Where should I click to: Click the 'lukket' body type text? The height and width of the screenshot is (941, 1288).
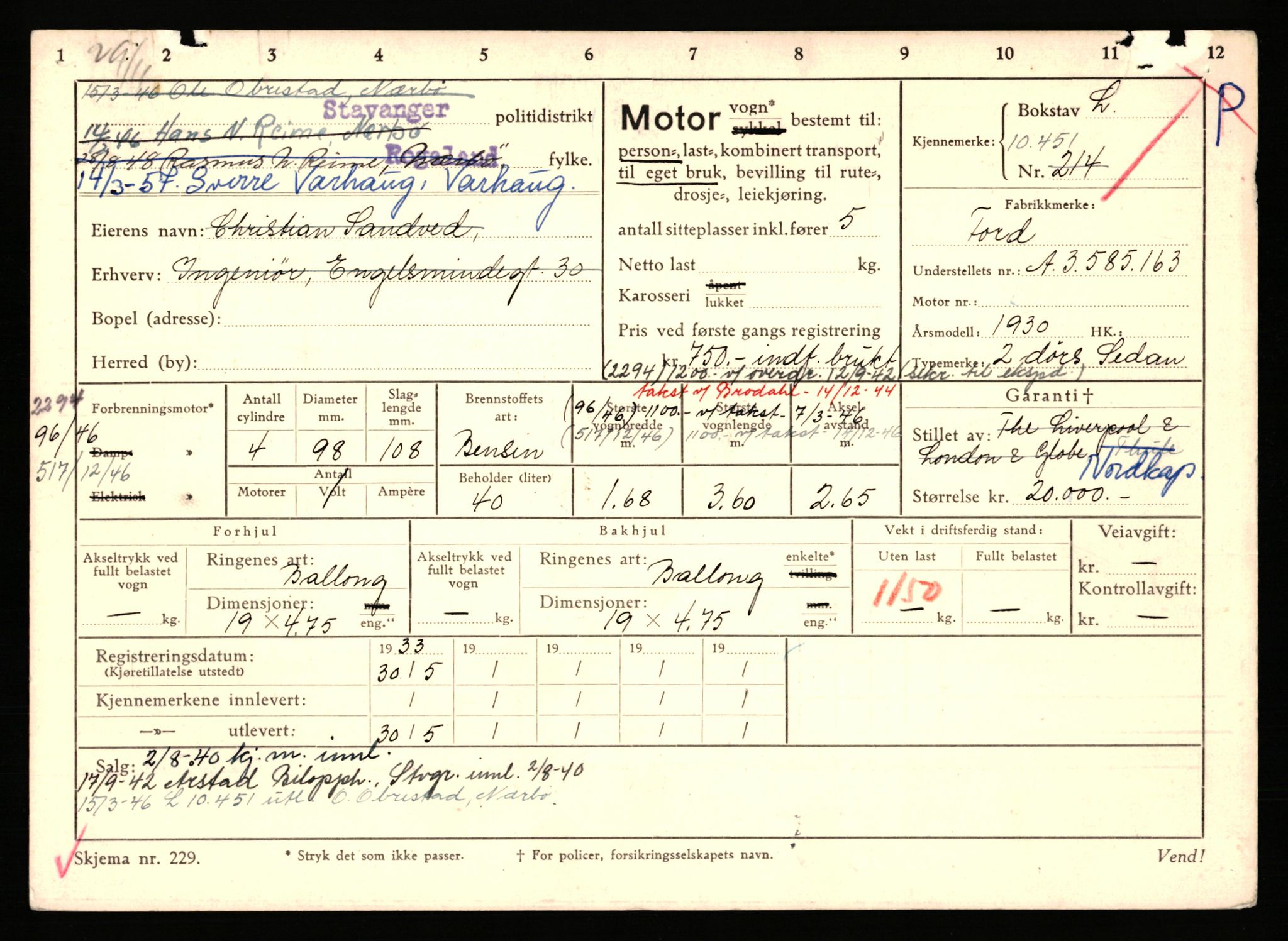pyautogui.click(x=724, y=302)
